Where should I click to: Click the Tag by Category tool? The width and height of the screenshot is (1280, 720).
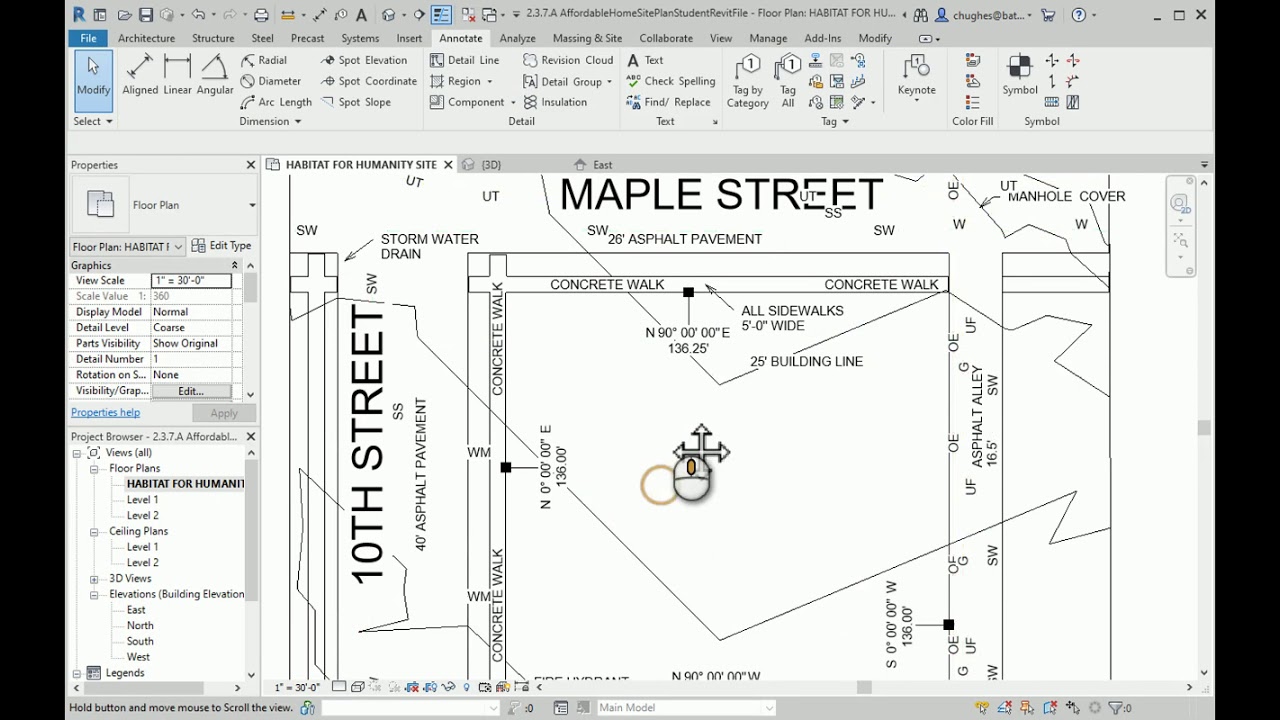(747, 81)
